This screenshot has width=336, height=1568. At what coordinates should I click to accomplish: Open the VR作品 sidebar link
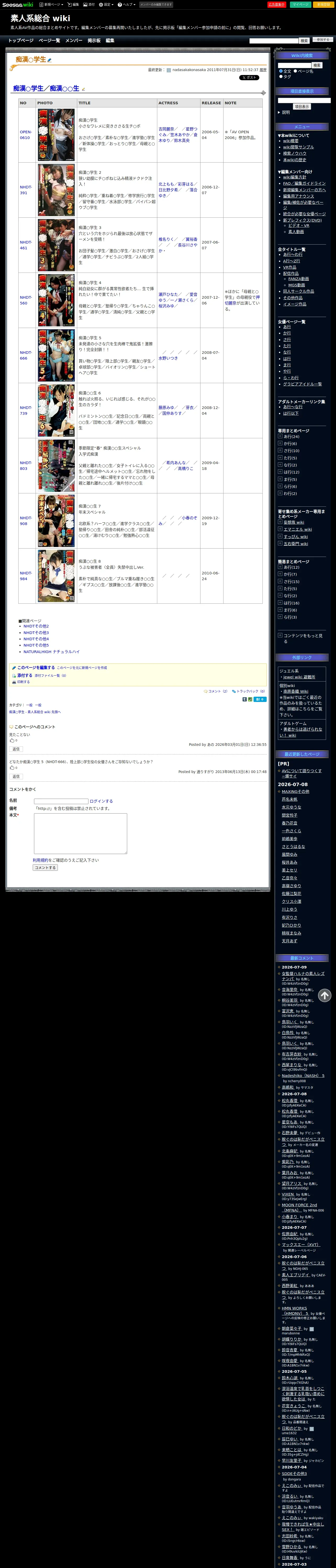tap(290, 267)
